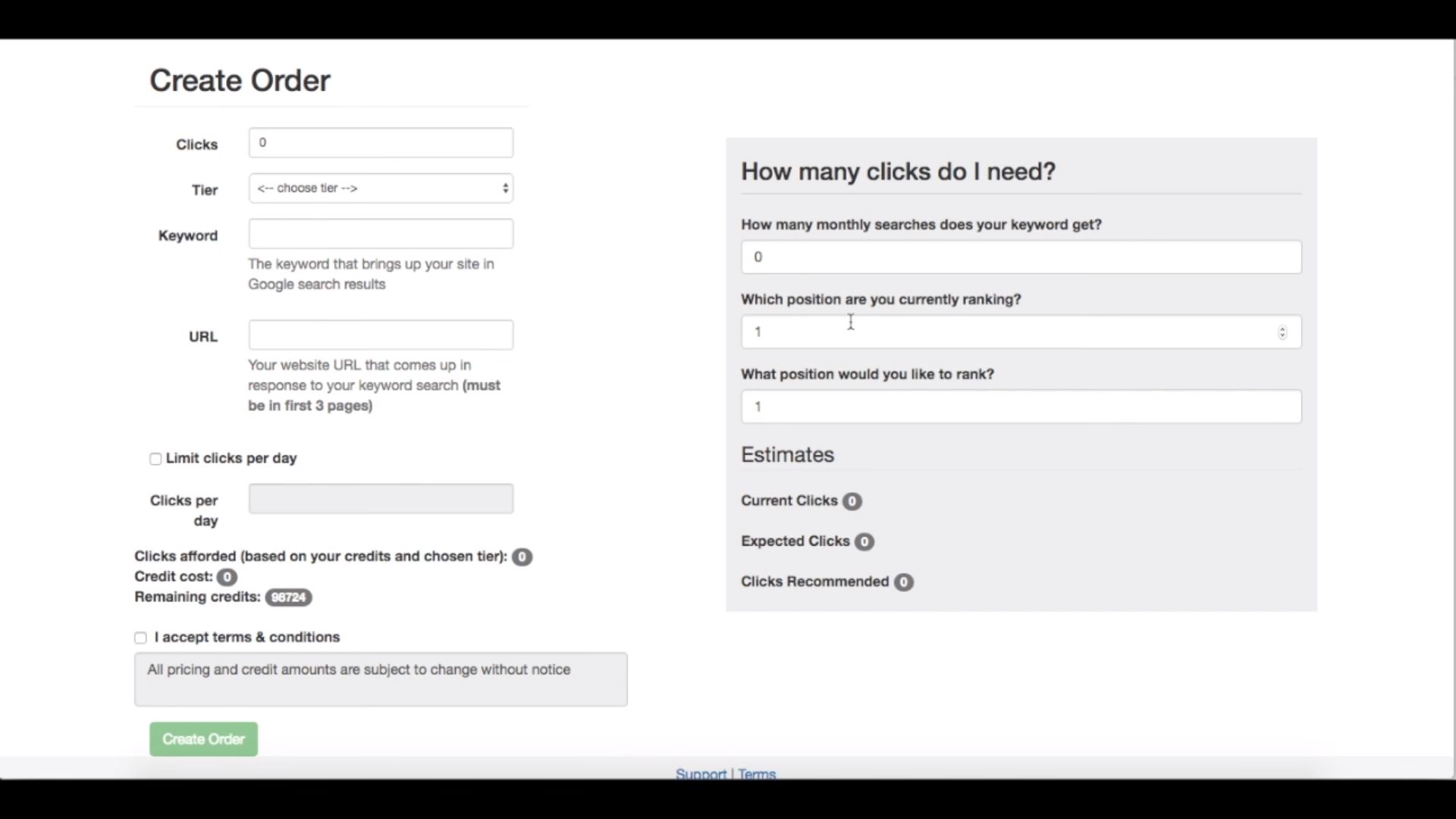Open the choose tier dropdown
Image resolution: width=1456 pixels, height=819 pixels.
coord(381,188)
